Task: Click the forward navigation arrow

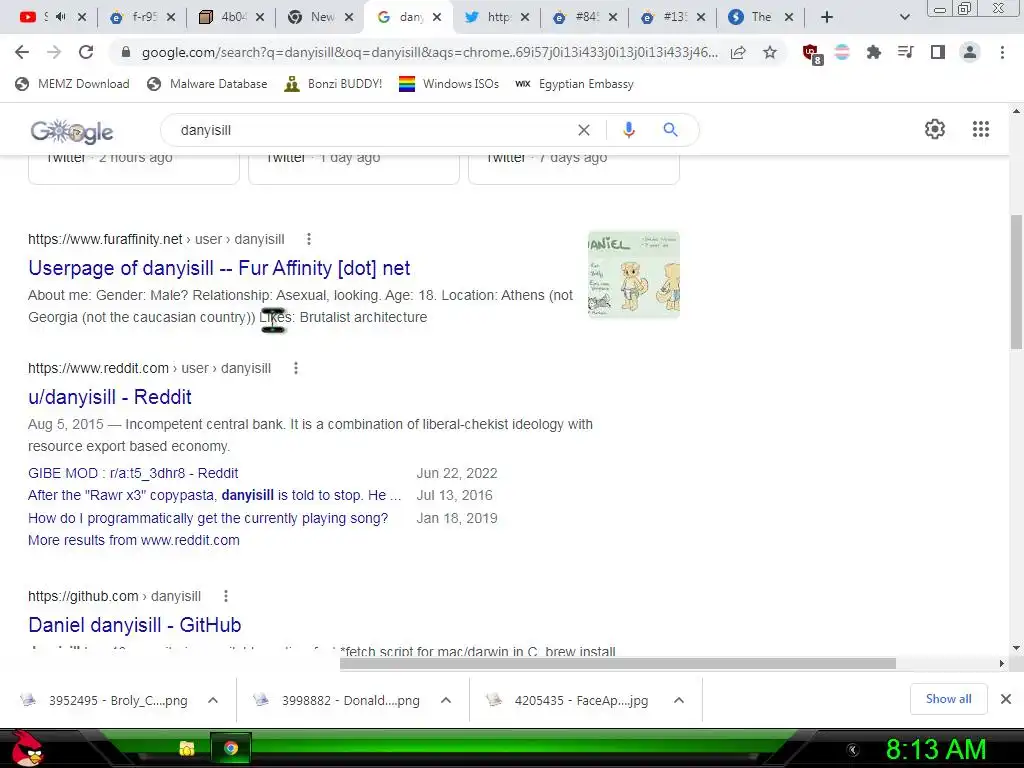Action: click(x=54, y=52)
